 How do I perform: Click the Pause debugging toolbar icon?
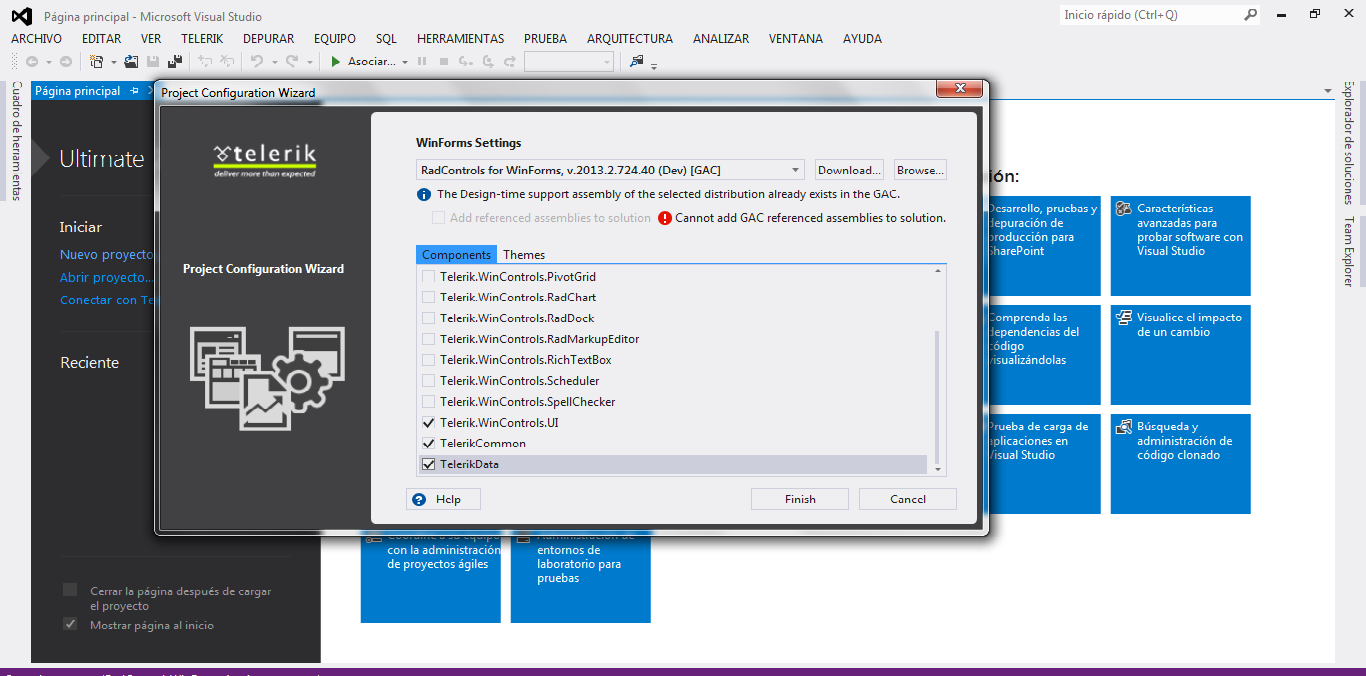tap(422, 62)
